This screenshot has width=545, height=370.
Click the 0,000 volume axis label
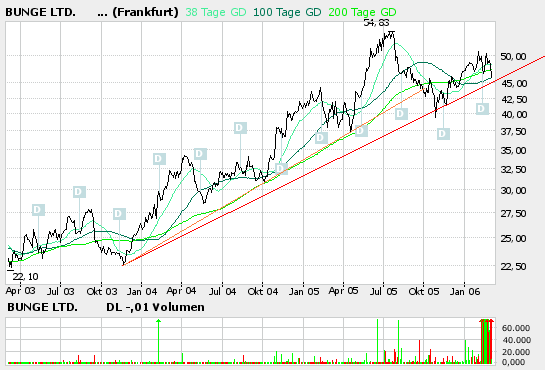514,362
